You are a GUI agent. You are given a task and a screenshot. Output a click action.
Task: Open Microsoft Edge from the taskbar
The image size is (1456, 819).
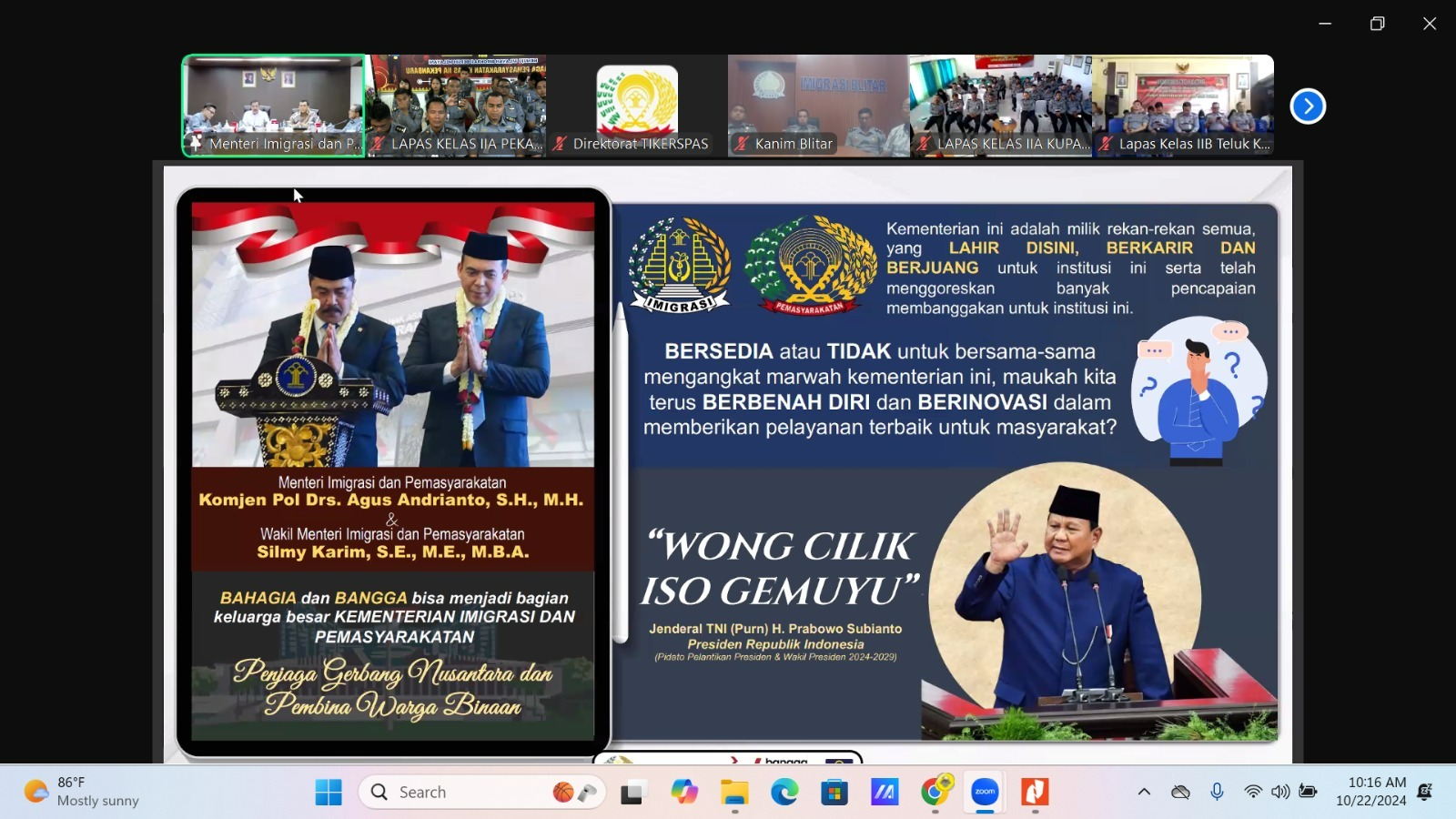click(x=784, y=793)
